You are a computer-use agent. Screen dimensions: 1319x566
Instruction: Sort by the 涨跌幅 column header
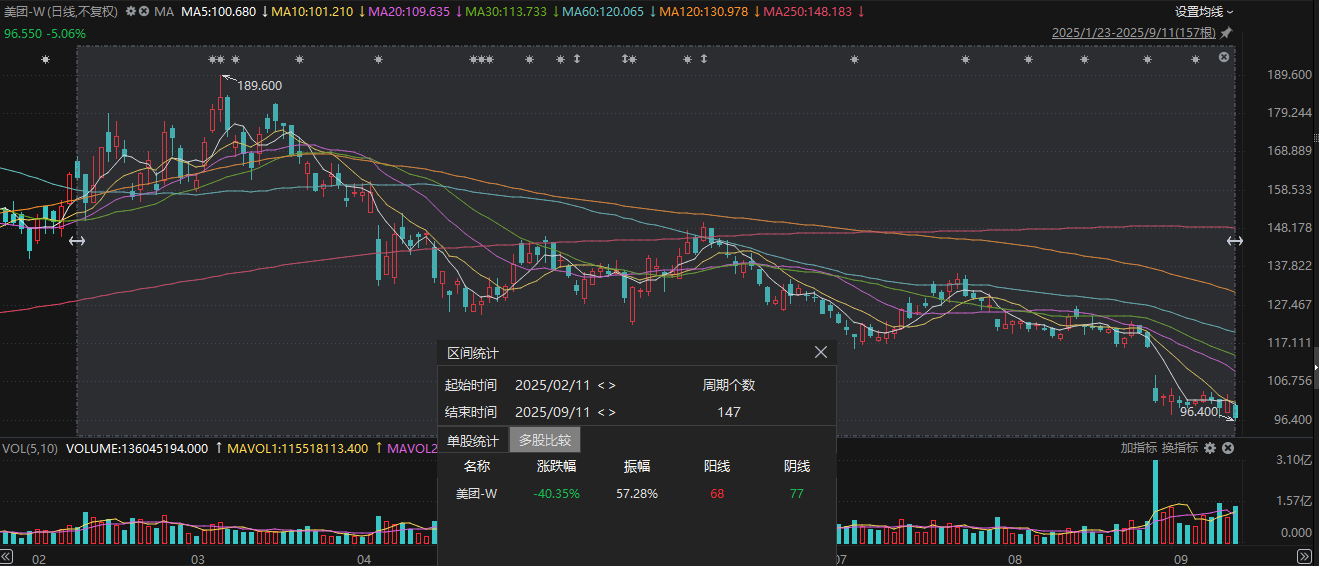[x=556, y=466]
